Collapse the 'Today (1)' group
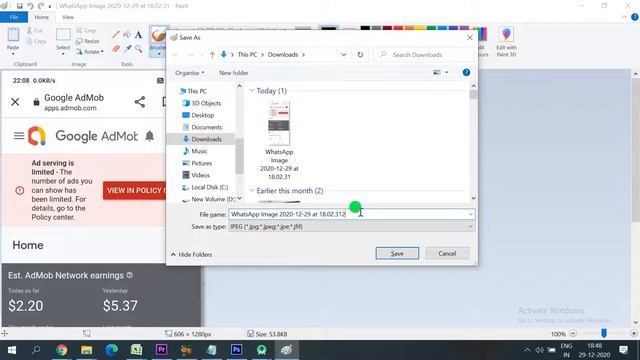Image resolution: width=640 pixels, height=360 pixels. click(252, 91)
